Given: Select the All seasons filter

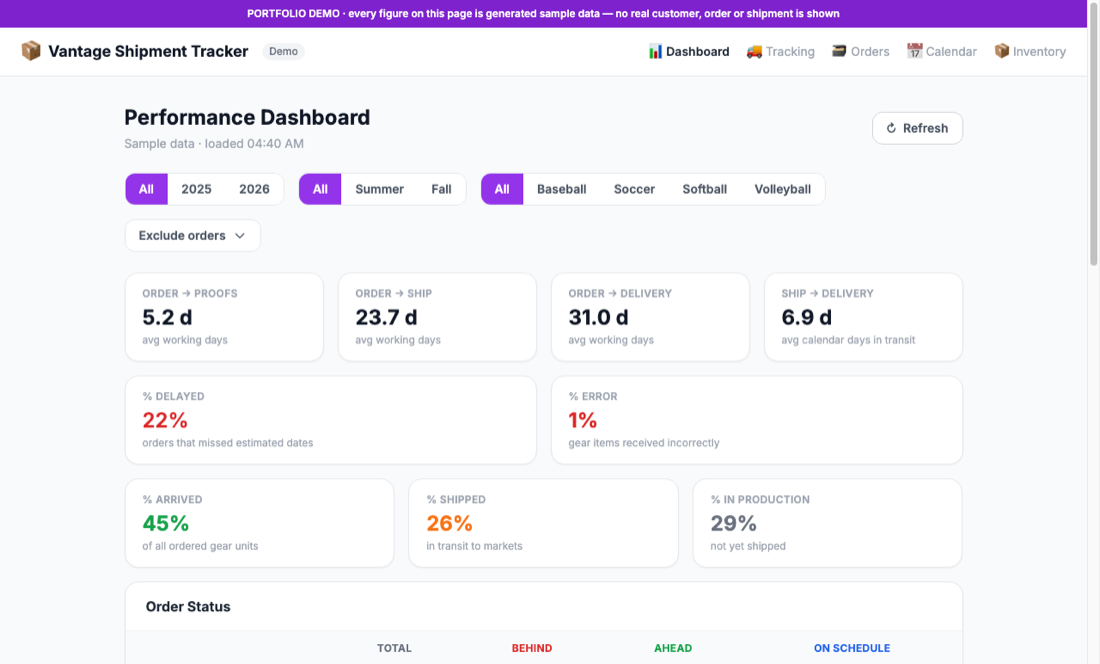Looking at the screenshot, I should pos(320,189).
